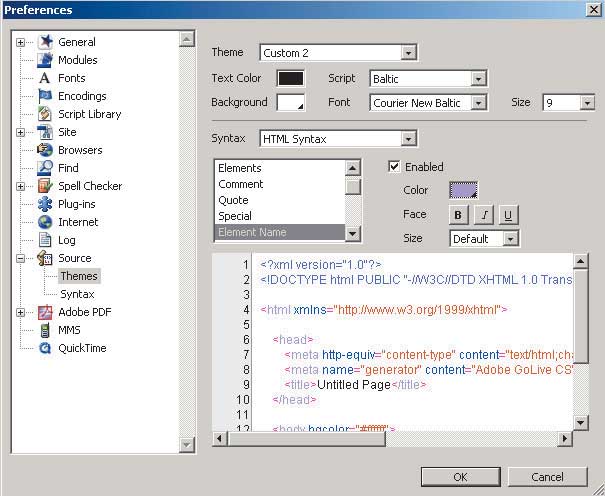Image resolution: width=605 pixels, height=496 pixels.
Task: Select the Encodings tree label
Action: [82, 96]
